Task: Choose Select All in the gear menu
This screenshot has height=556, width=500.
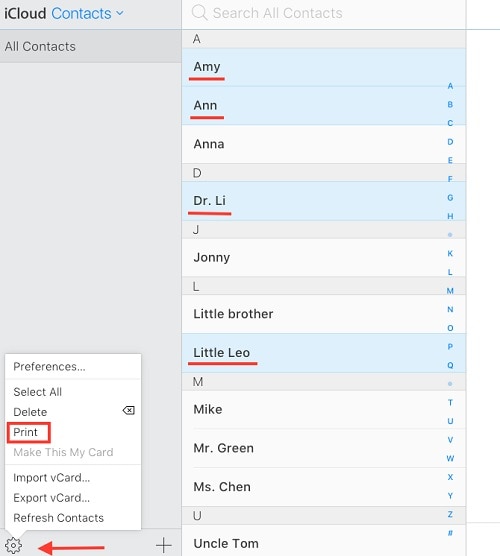Action: click(38, 392)
